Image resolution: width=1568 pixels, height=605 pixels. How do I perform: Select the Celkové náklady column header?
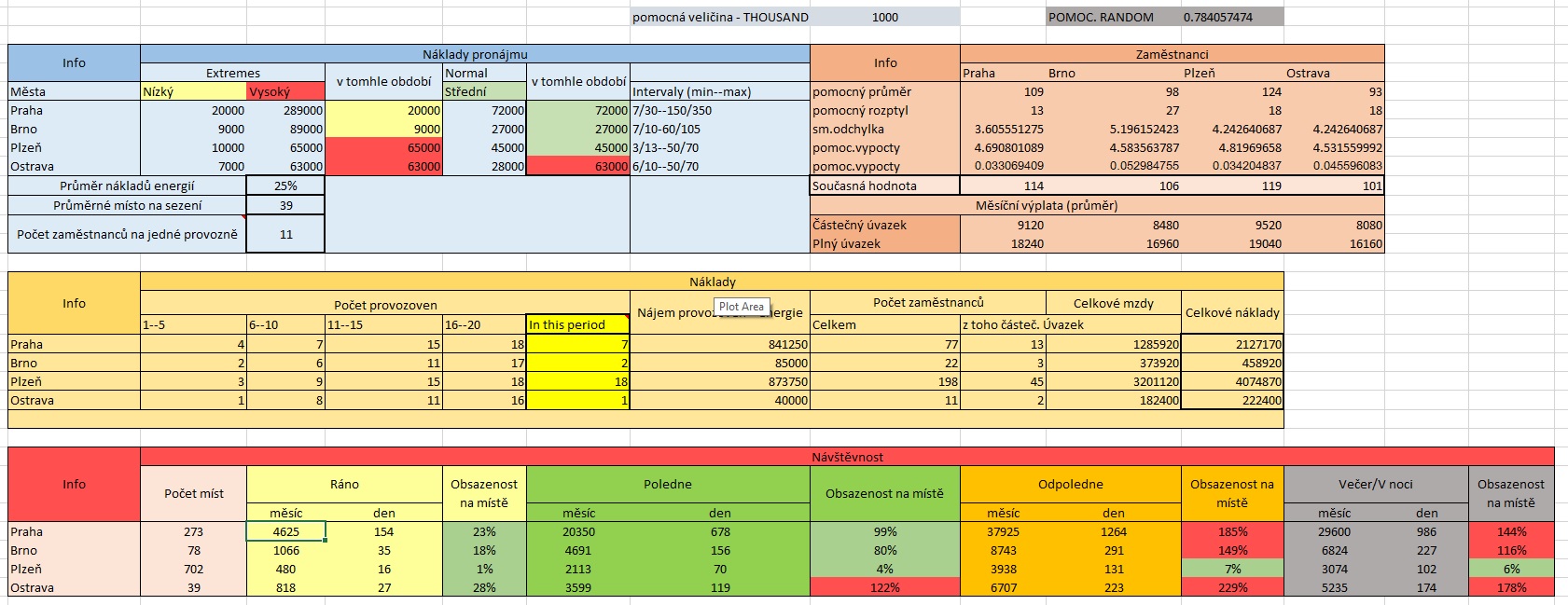click(1231, 312)
